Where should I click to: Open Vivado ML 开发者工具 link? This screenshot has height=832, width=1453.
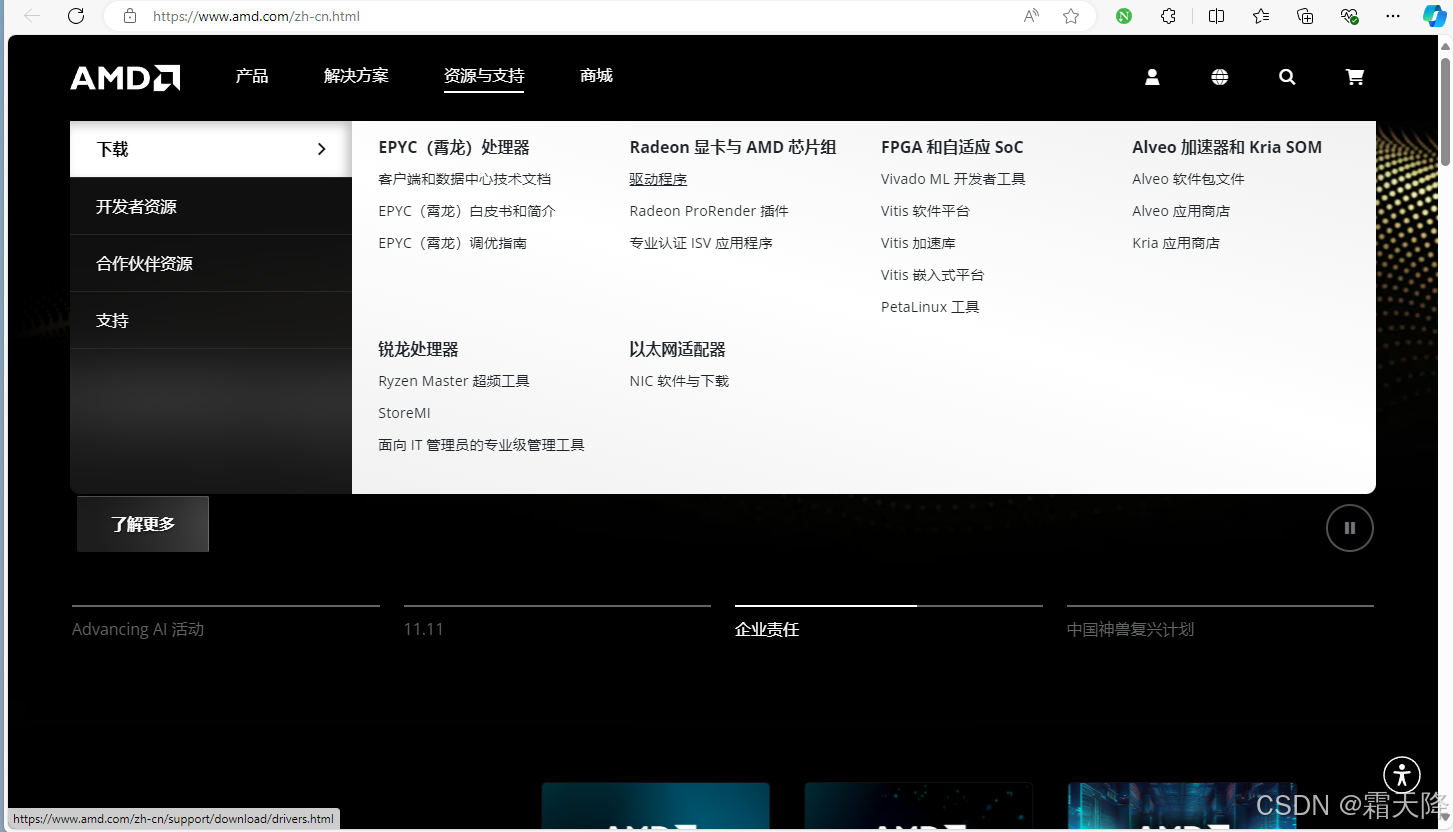click(x=953, y=179)
